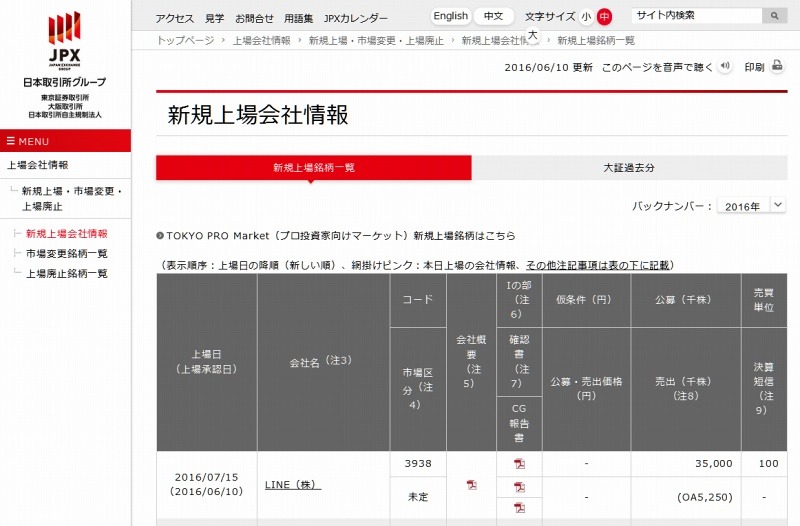Set text size to small (小)
Image resolution: width=800 pixels, height=526 pixels.
pos(586,17)
